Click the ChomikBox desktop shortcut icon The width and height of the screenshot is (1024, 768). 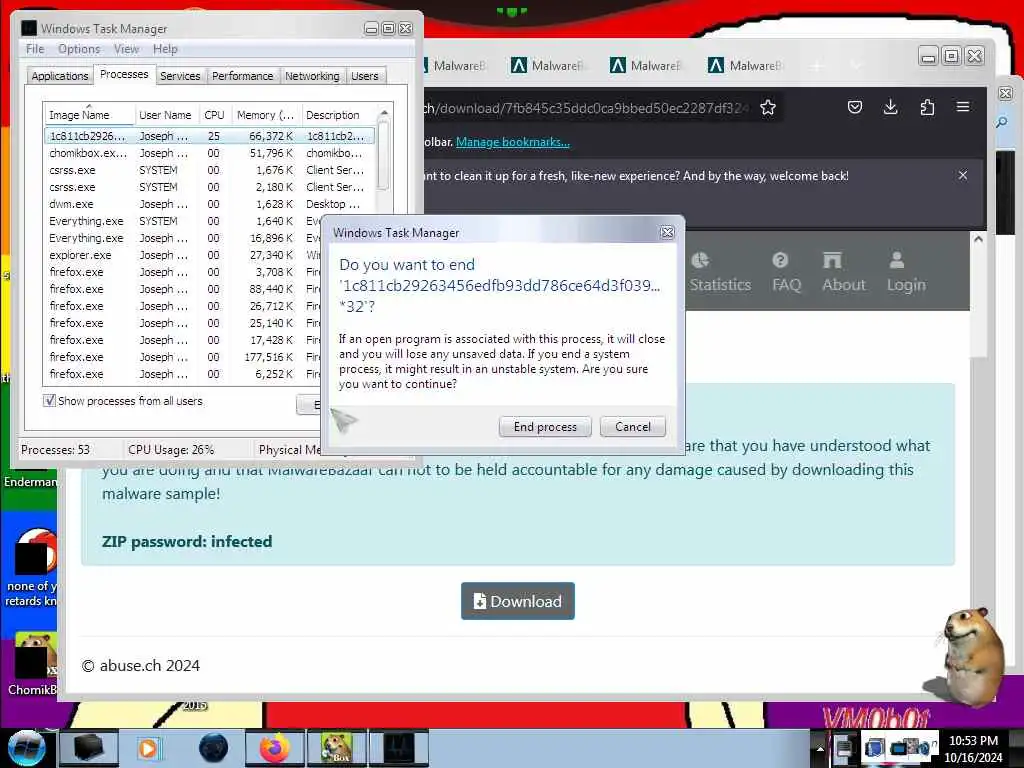tap(31, 663)
